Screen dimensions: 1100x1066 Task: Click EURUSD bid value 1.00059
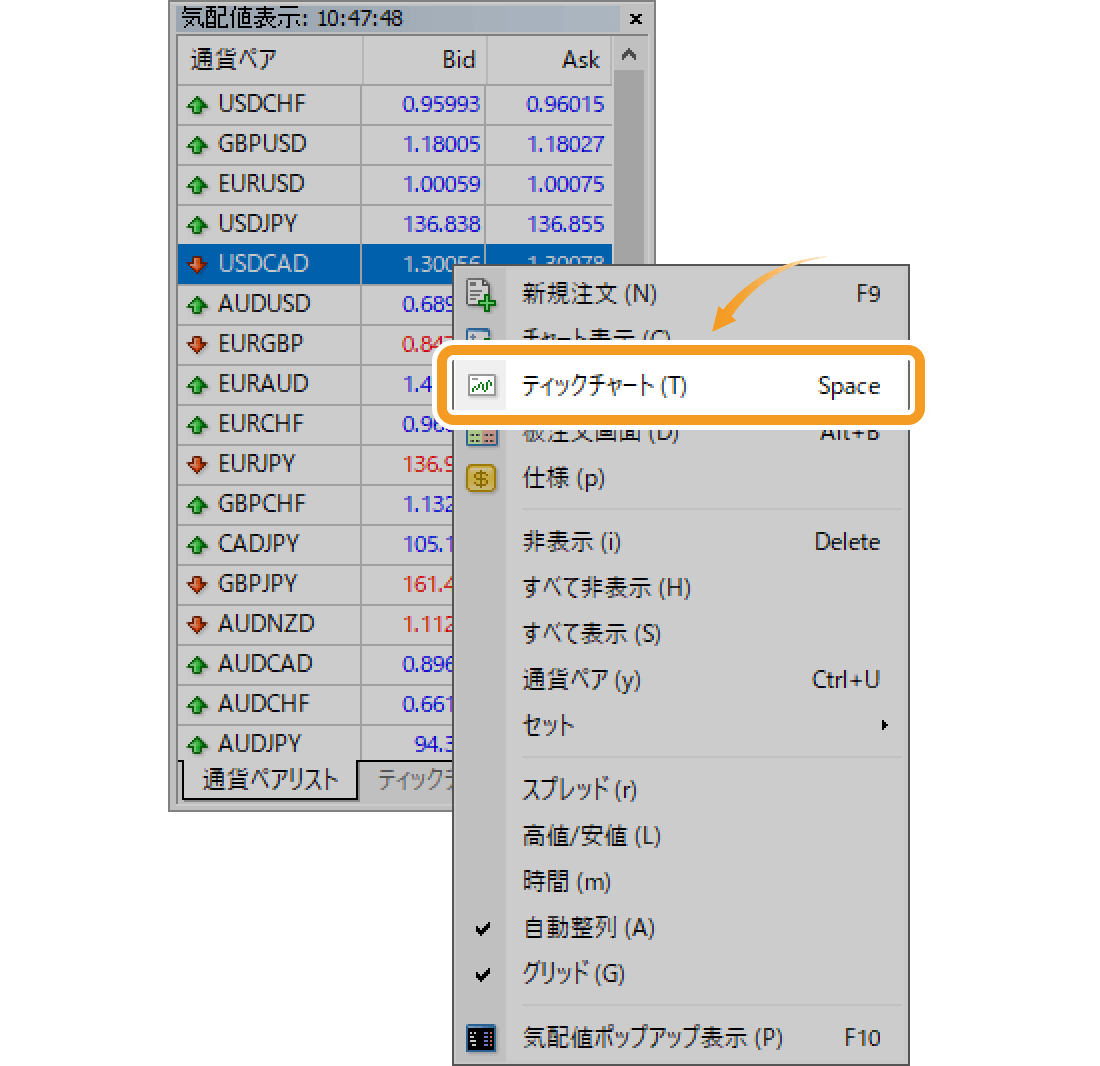pos(441,184)
